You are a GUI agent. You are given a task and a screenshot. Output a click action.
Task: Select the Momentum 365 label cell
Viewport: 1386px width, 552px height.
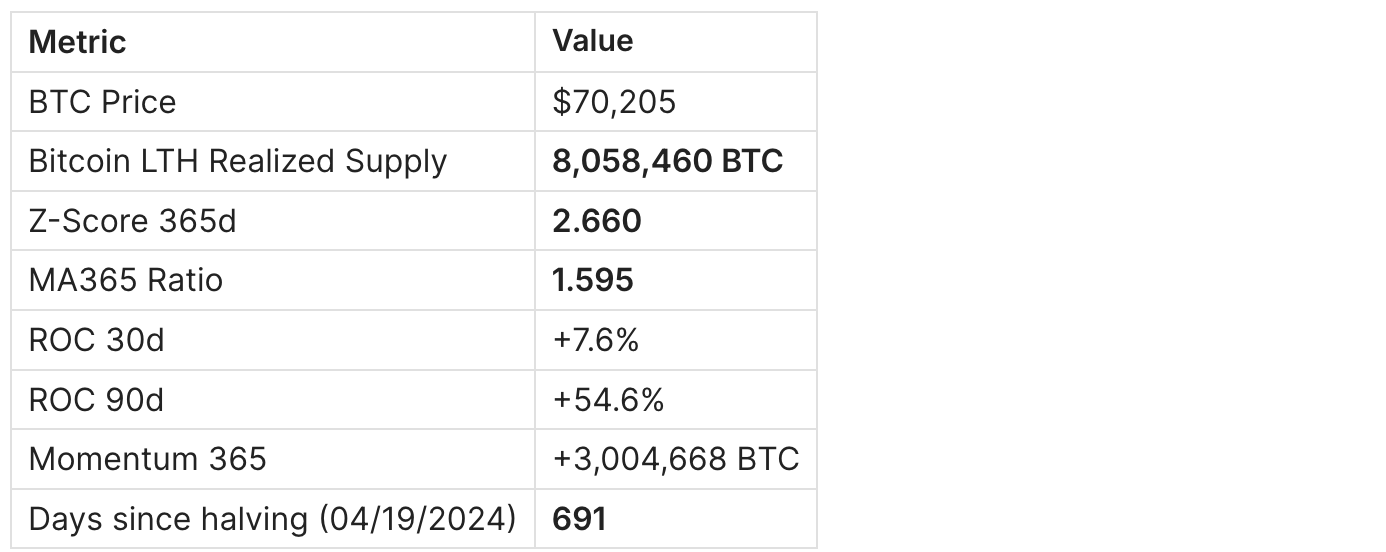[148, 459]
